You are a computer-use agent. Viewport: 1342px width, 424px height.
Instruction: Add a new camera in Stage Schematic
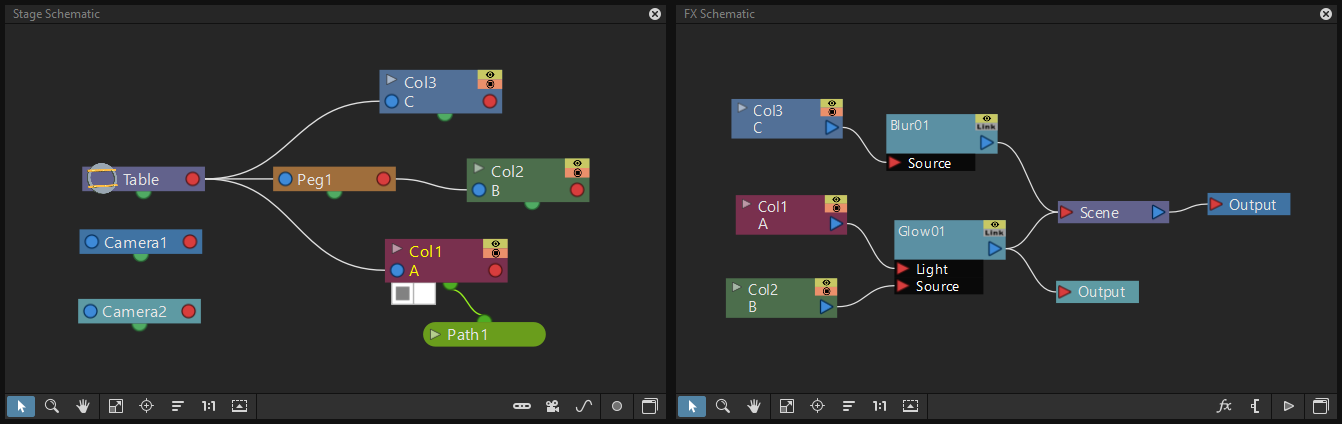pos(552,406)
